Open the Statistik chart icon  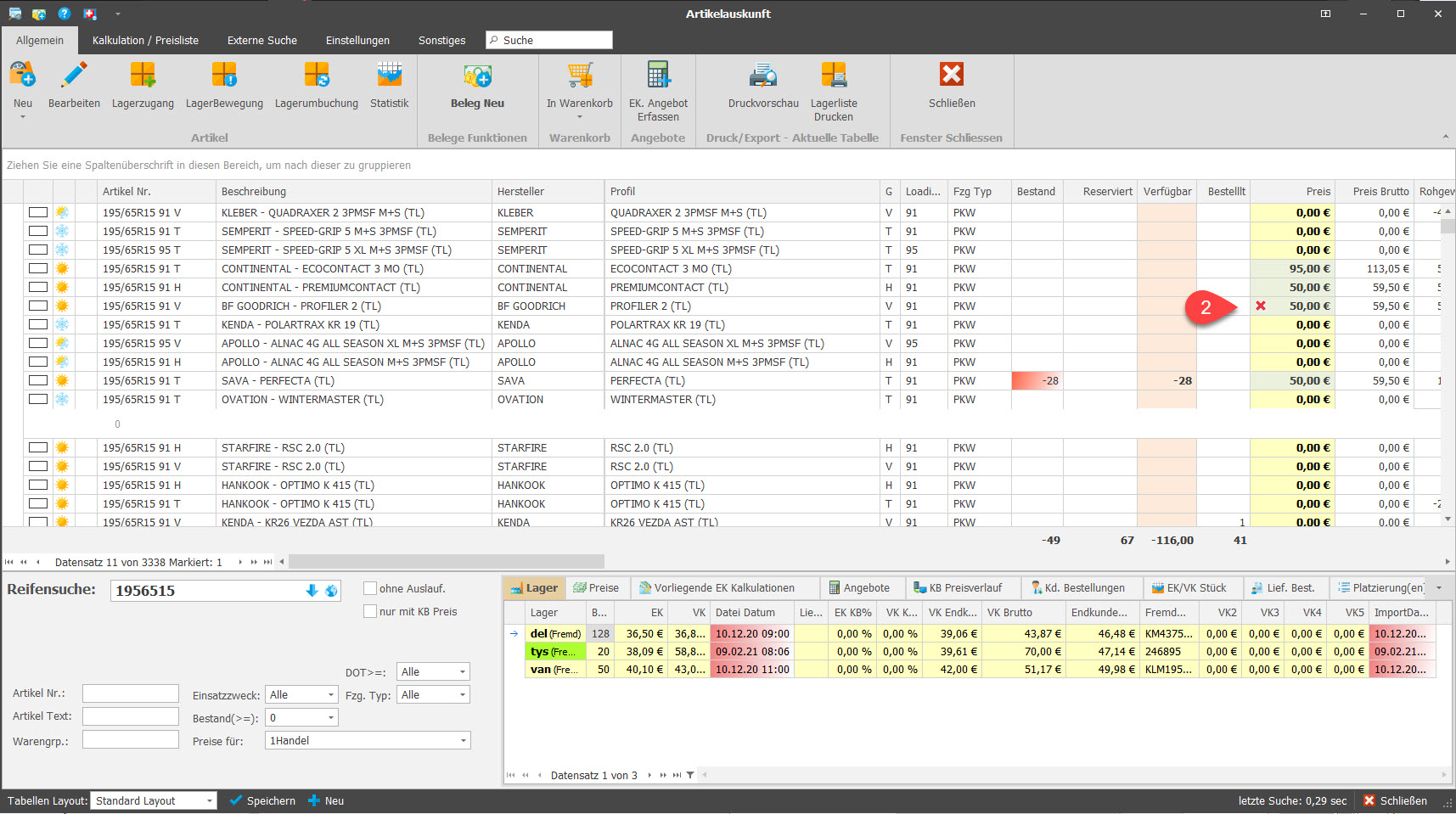390,76
